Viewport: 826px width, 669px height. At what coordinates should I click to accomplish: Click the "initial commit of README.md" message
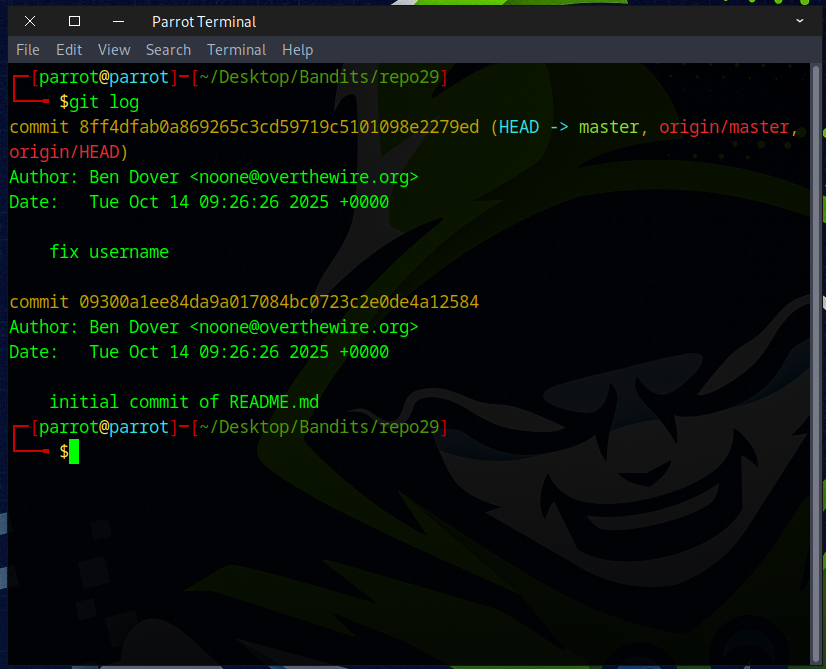(184, 402)
